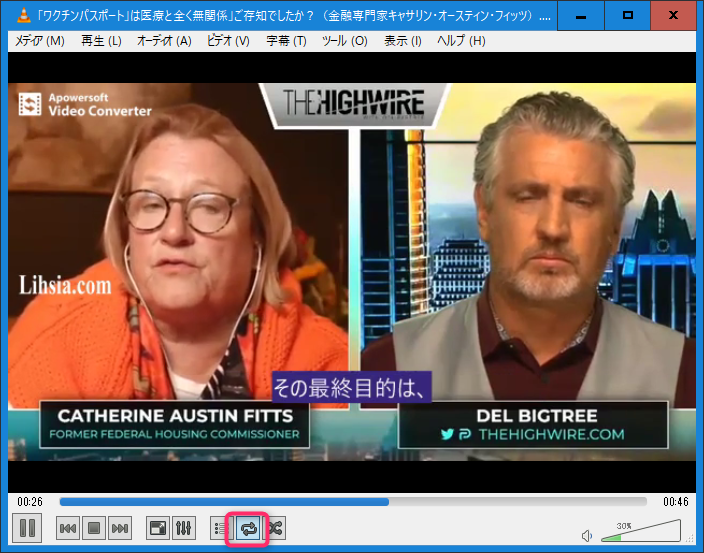
Task: Pause the video playback
Action: click(x=27, y=528)
